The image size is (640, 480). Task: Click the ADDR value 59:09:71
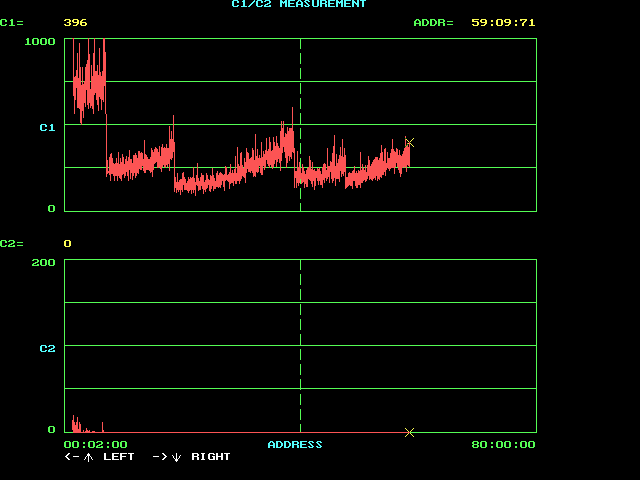pos(503,22)
